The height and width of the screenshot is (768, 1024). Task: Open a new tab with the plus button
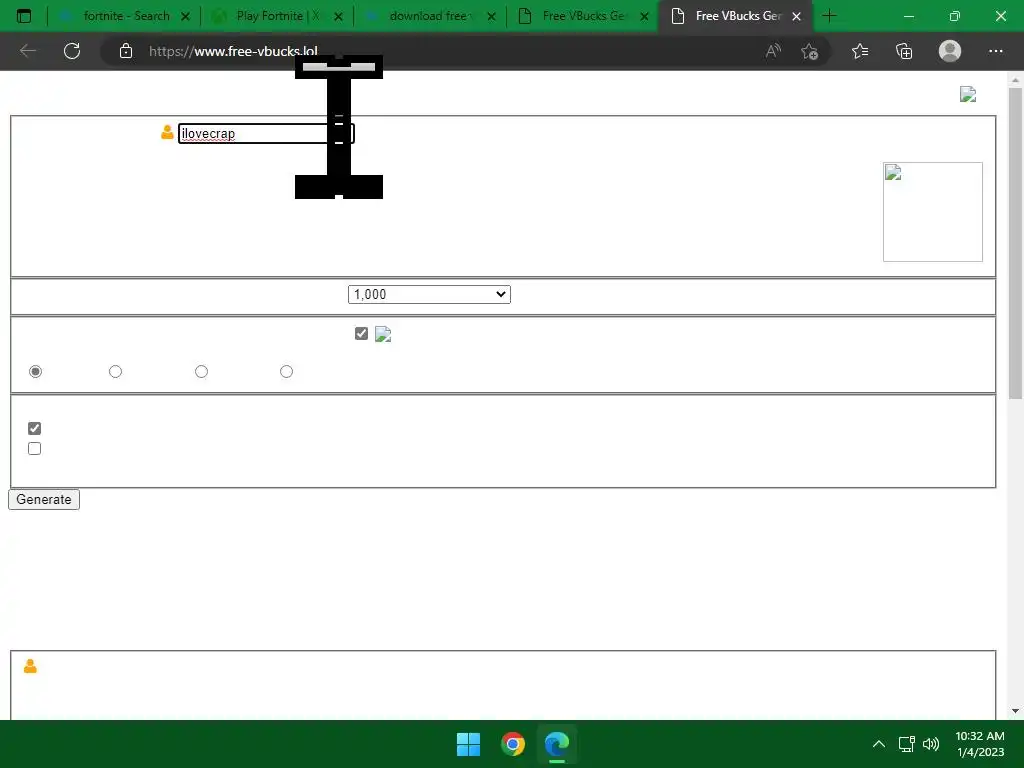point(829,16)
